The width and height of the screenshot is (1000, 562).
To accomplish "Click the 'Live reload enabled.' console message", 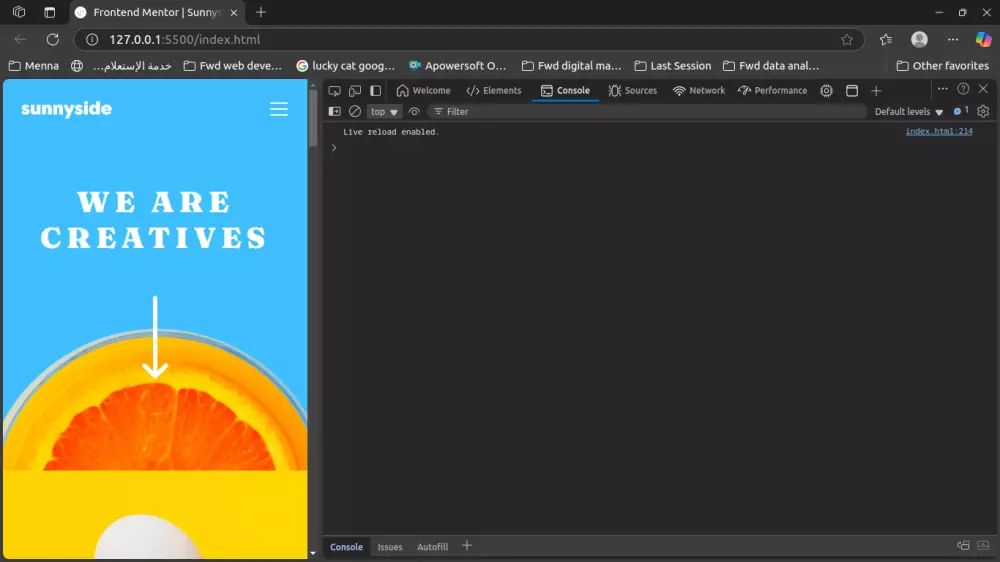I will coord(391,132).
